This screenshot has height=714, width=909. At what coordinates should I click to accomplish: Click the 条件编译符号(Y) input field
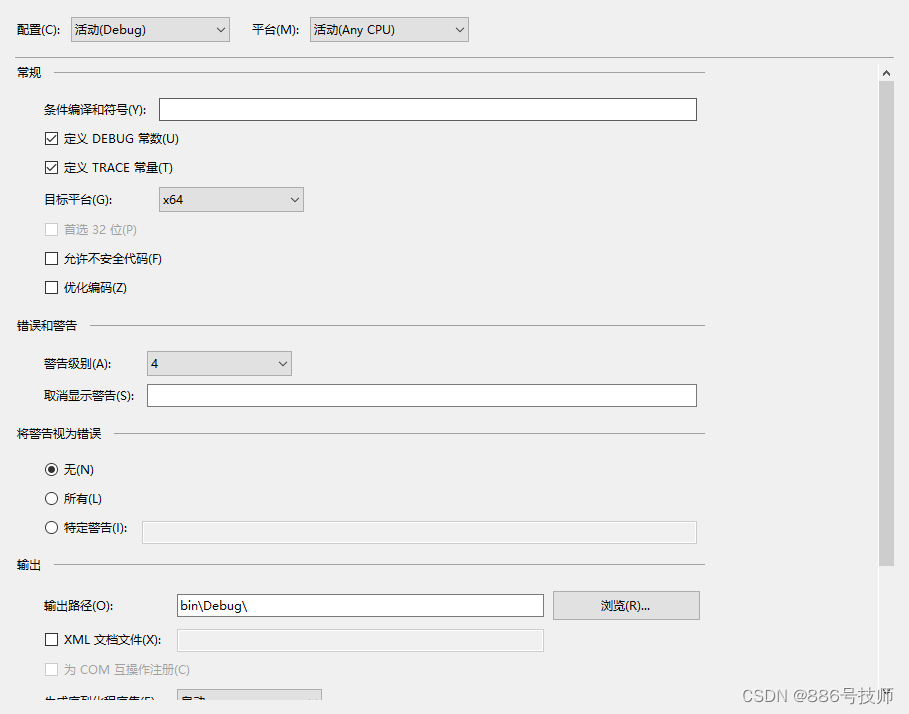coord(428,109)
